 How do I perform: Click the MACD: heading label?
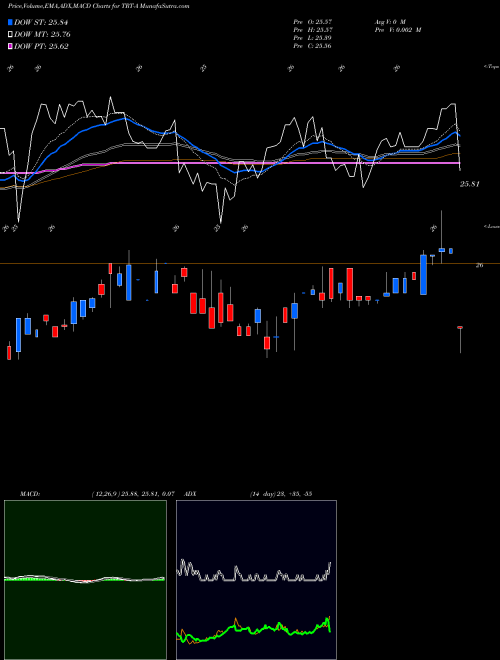tap(30, 494)
